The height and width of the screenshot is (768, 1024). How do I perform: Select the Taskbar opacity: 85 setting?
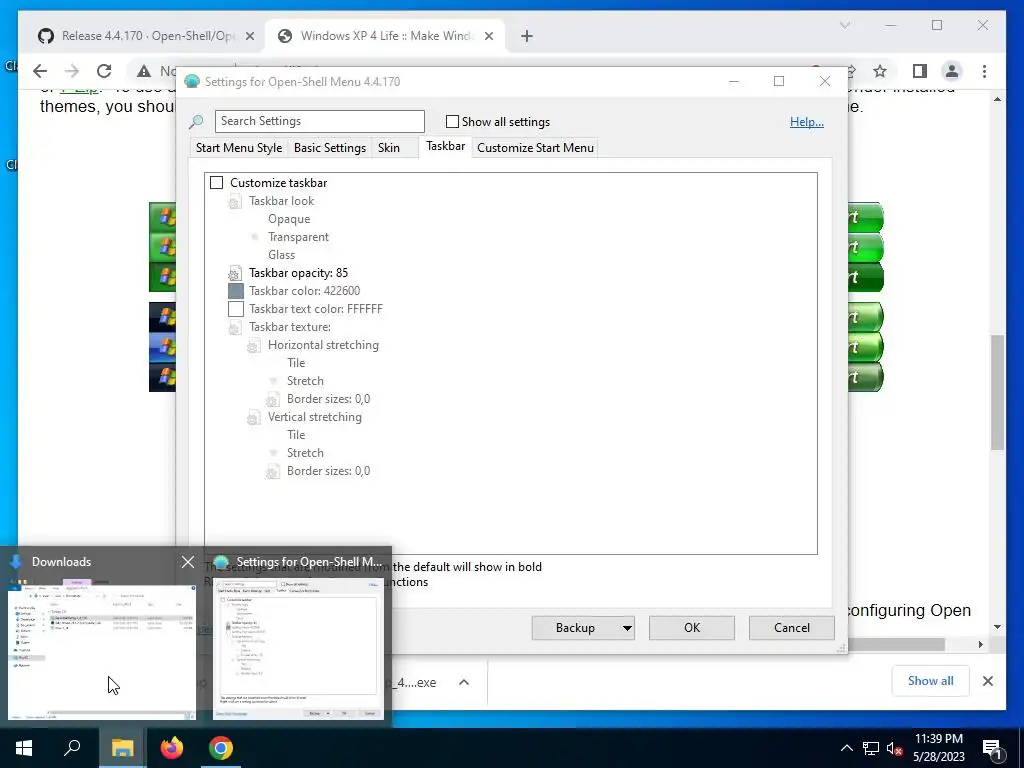click(x=298, y=273)
